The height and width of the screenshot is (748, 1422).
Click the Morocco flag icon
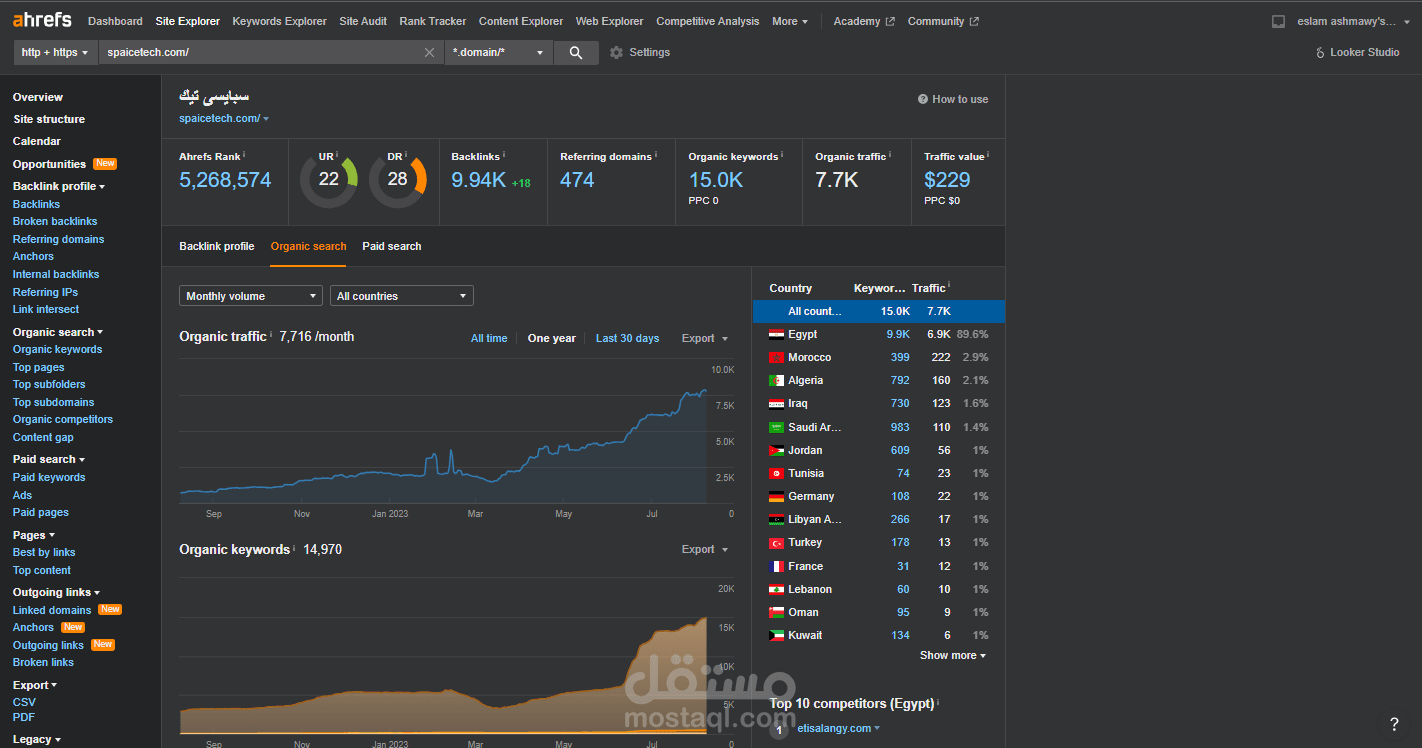(777, 358)
